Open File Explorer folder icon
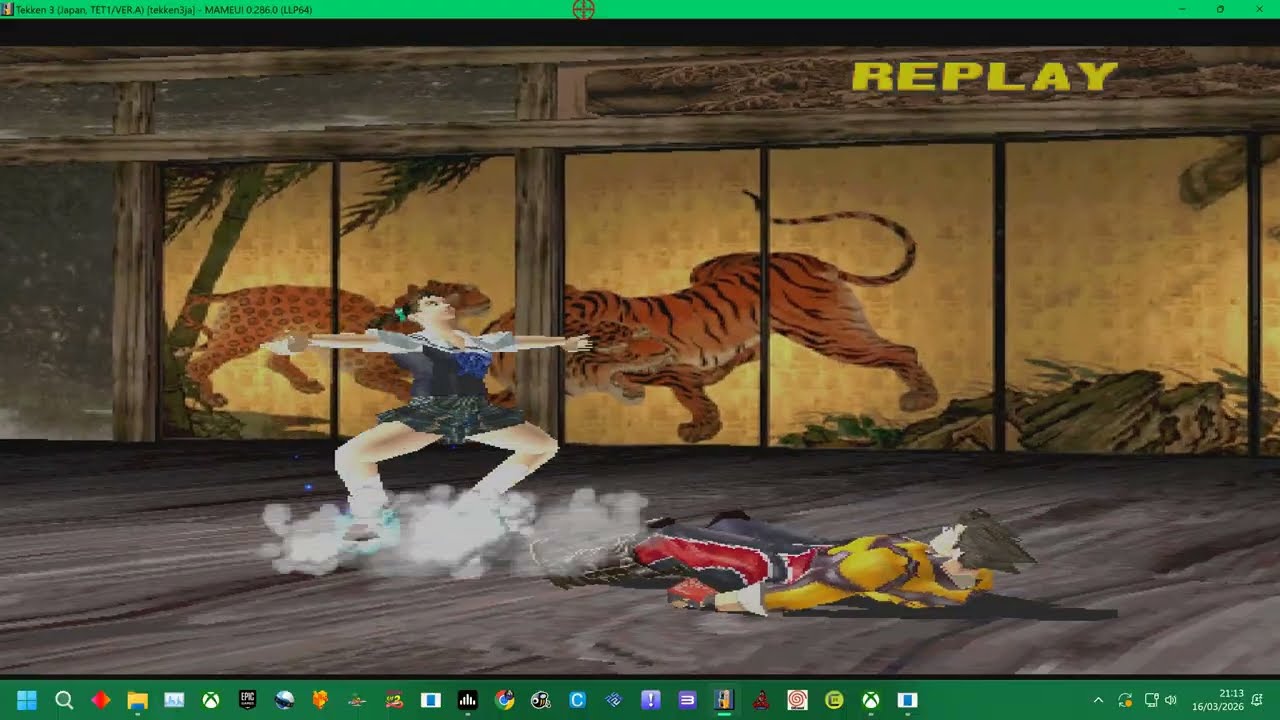 (x=137, y=700)
